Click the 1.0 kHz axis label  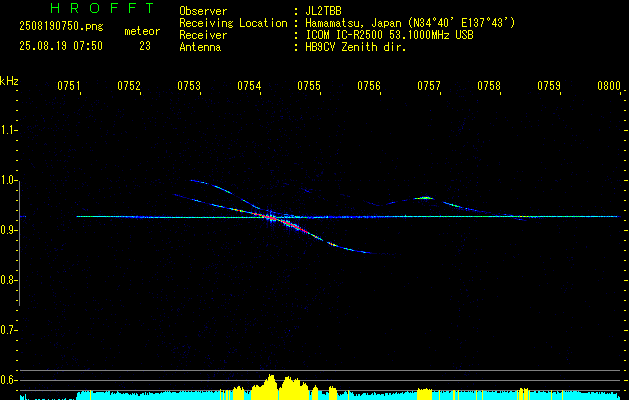point(8,180)
